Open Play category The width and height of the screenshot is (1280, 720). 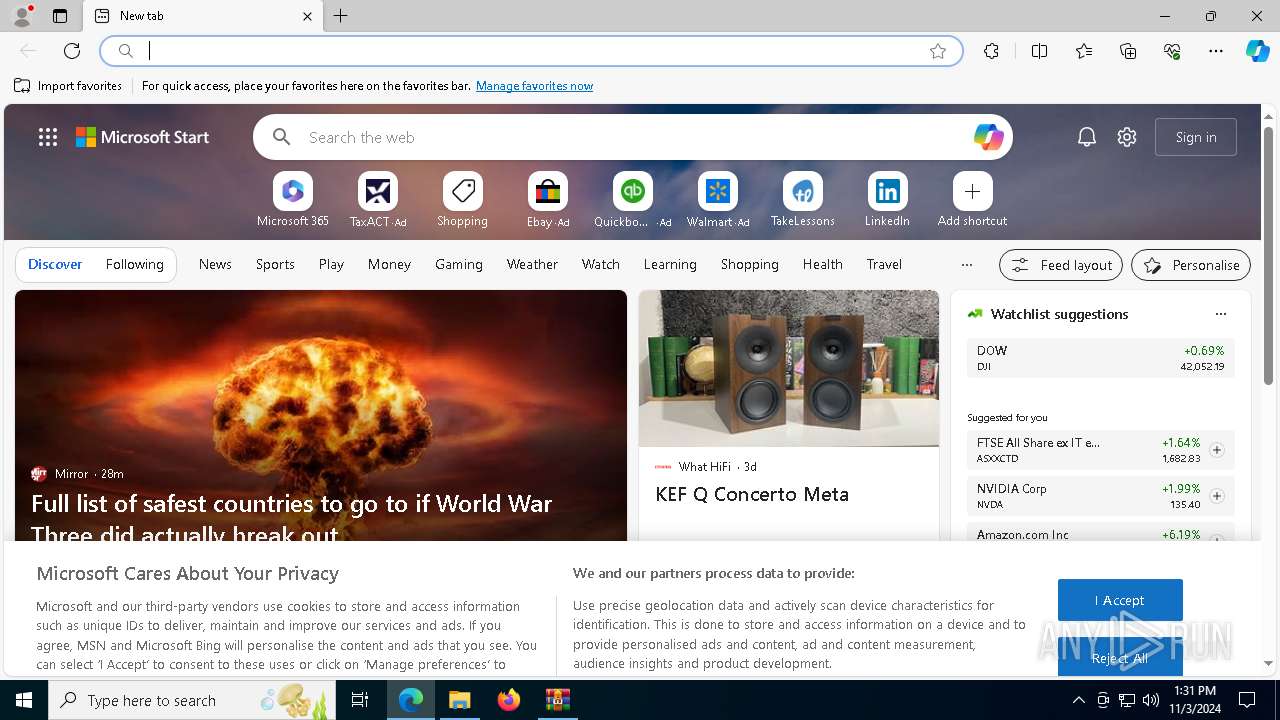tap(331, 264)
